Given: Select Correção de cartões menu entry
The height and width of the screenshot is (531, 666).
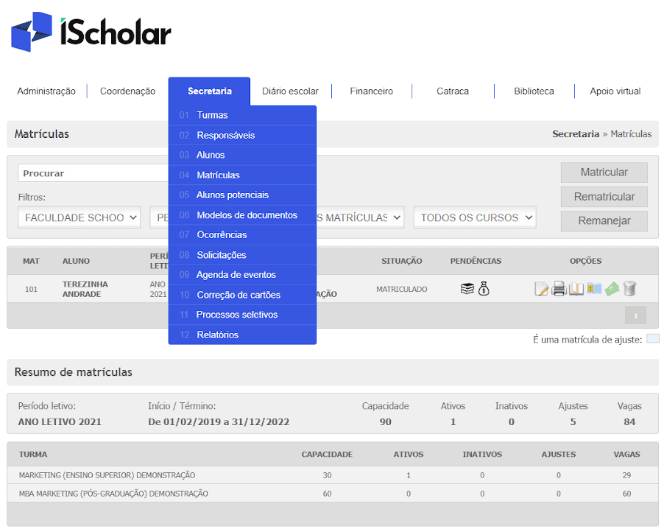Looking at the screenshot, I should [x=243, y=295].
